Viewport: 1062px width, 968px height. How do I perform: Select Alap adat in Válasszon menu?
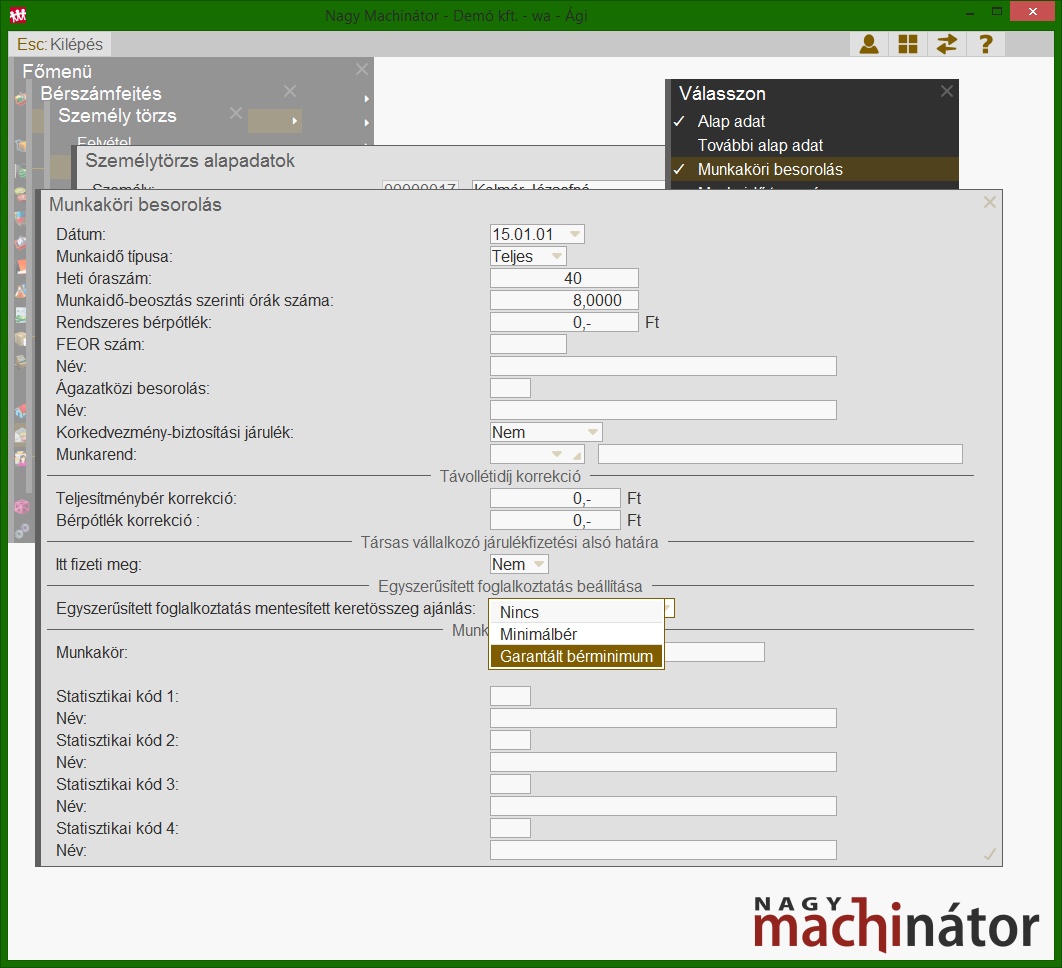(815, 121)
